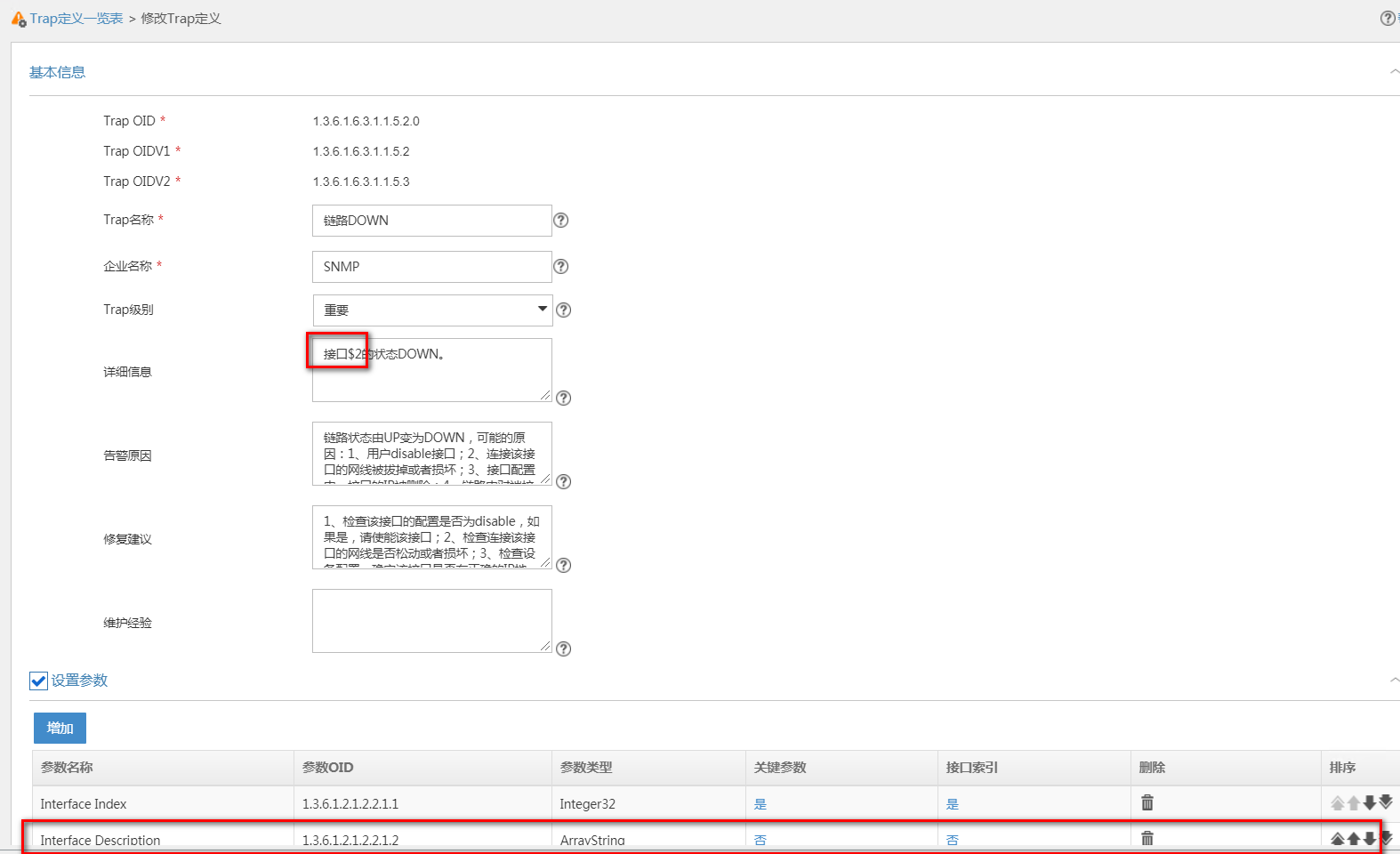Click the OID cell 1.3.6.1.2.1.2.2.1.1
Screen dimensions: 1400x854
pyautogui.click(x=422, y=804)
